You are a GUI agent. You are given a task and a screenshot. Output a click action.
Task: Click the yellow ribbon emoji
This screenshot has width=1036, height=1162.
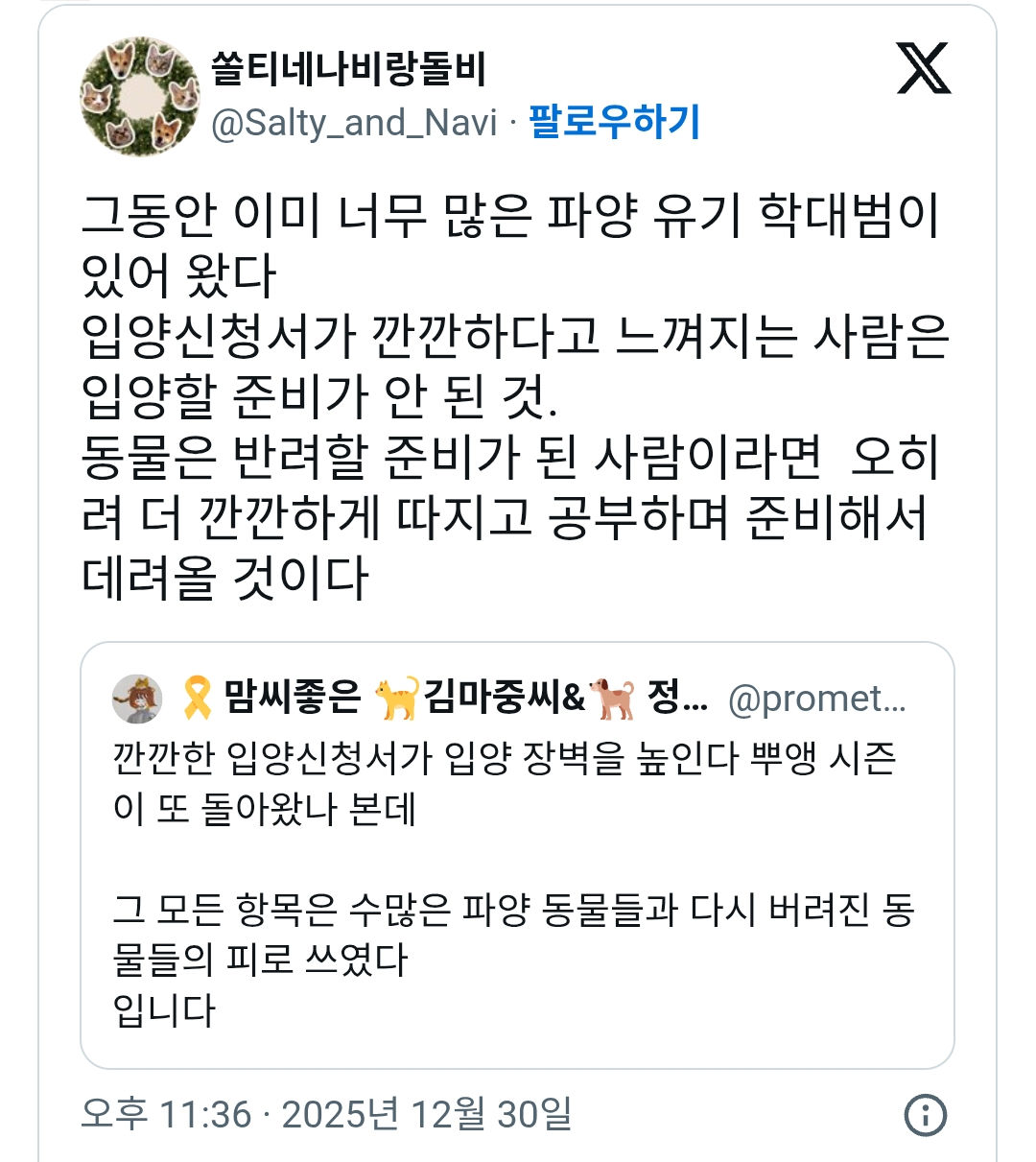tap(197, 699)
